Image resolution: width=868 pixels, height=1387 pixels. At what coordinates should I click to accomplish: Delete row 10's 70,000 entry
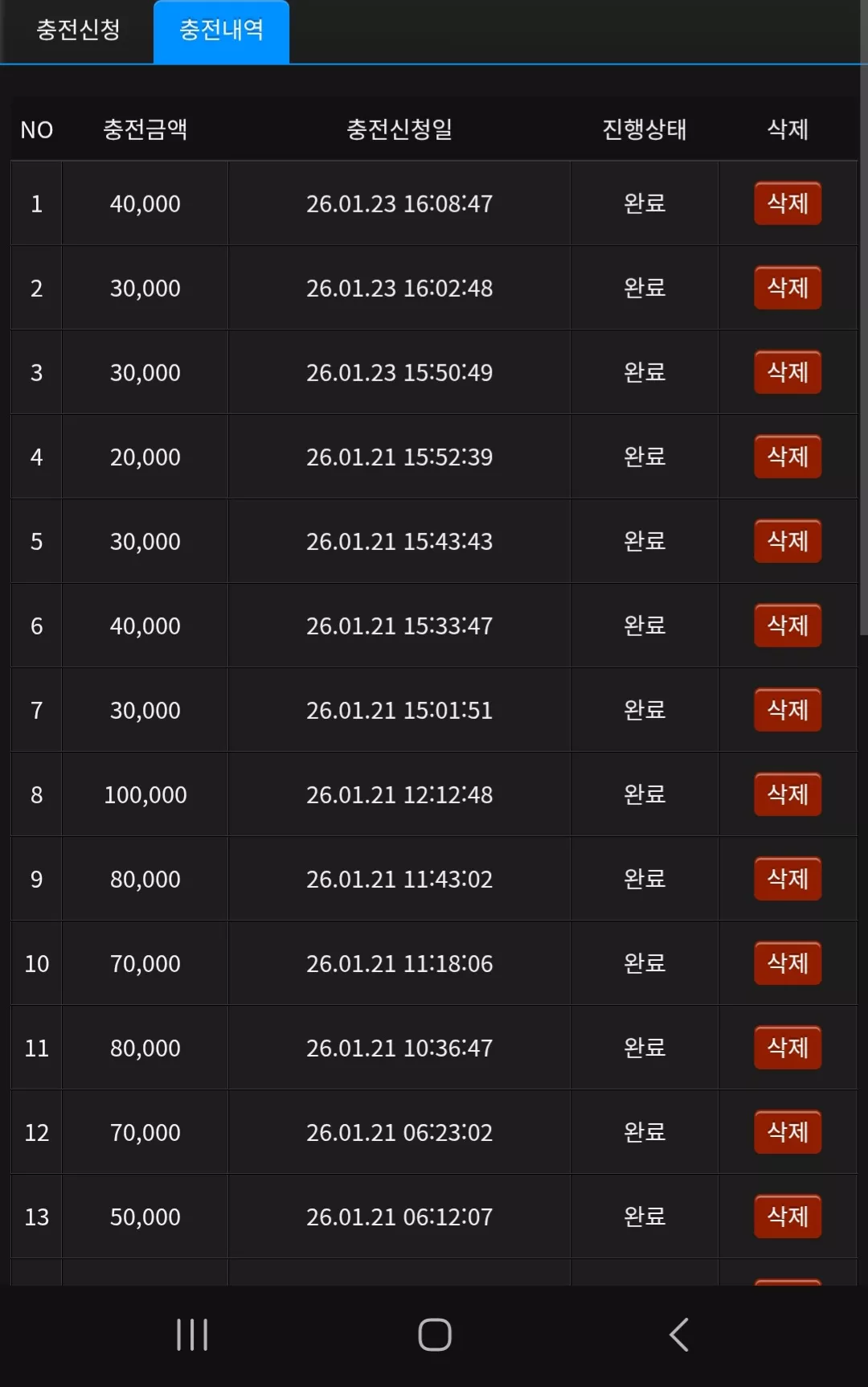tap(788, 963)
